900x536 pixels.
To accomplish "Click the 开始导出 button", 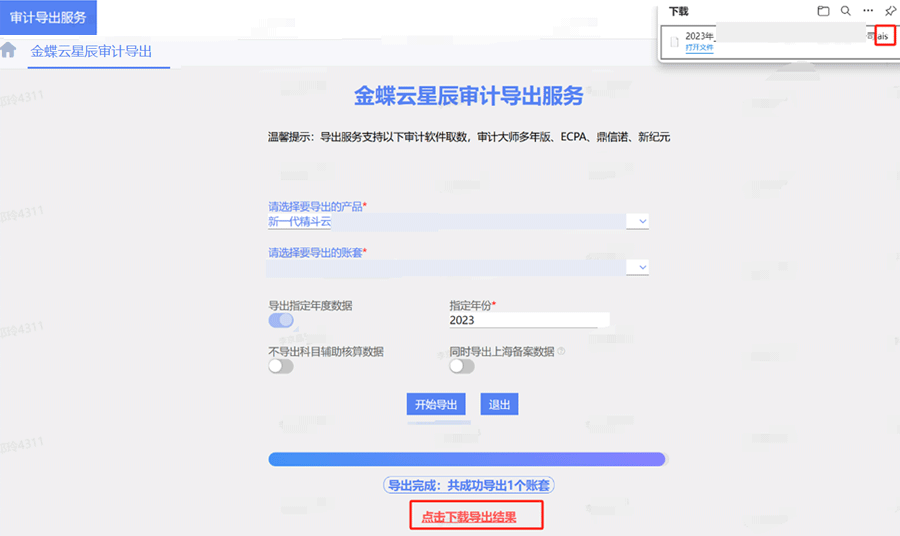I will coord(436,404).
